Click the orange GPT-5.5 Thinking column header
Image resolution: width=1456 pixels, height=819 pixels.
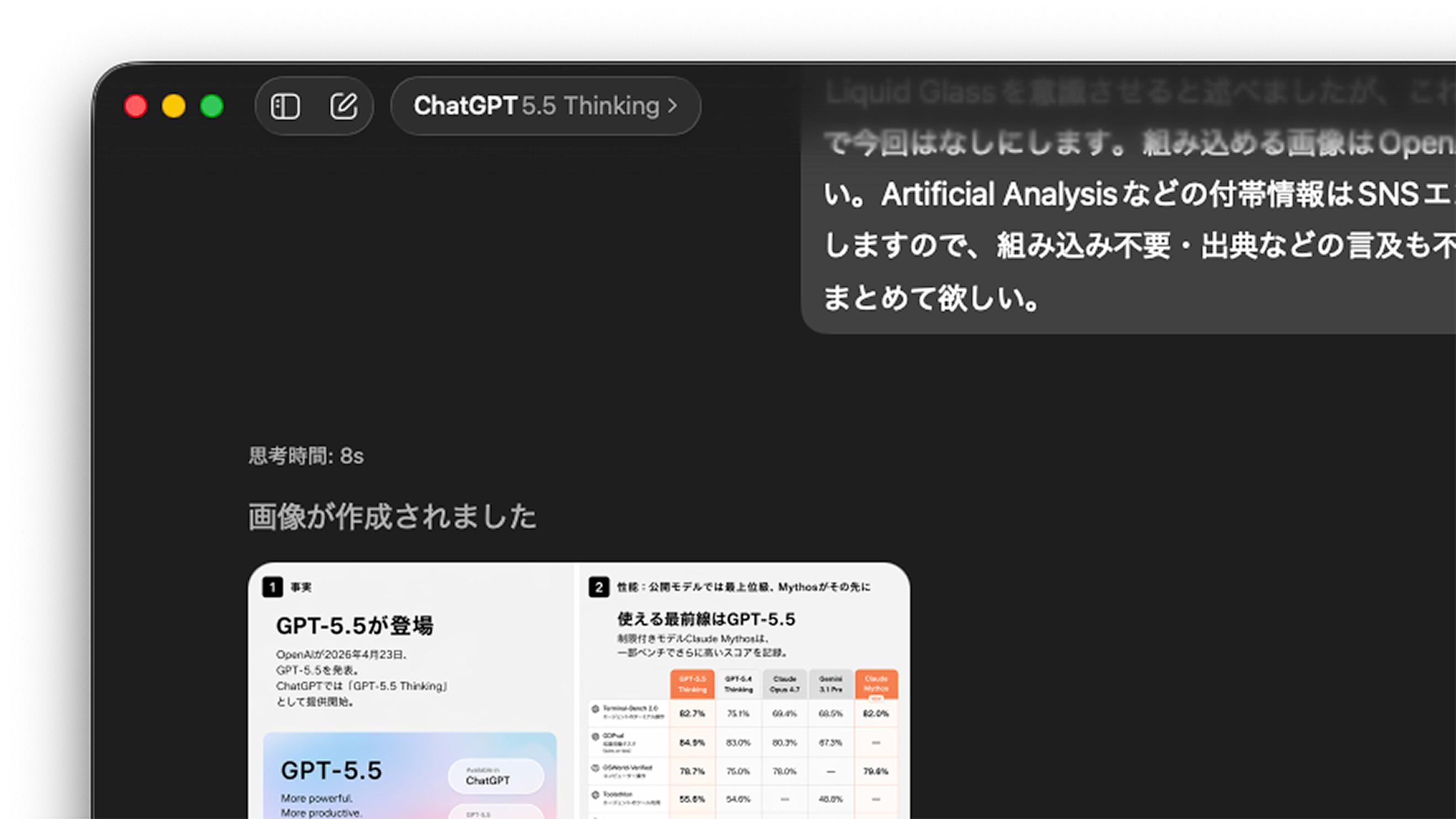[692, 684]
